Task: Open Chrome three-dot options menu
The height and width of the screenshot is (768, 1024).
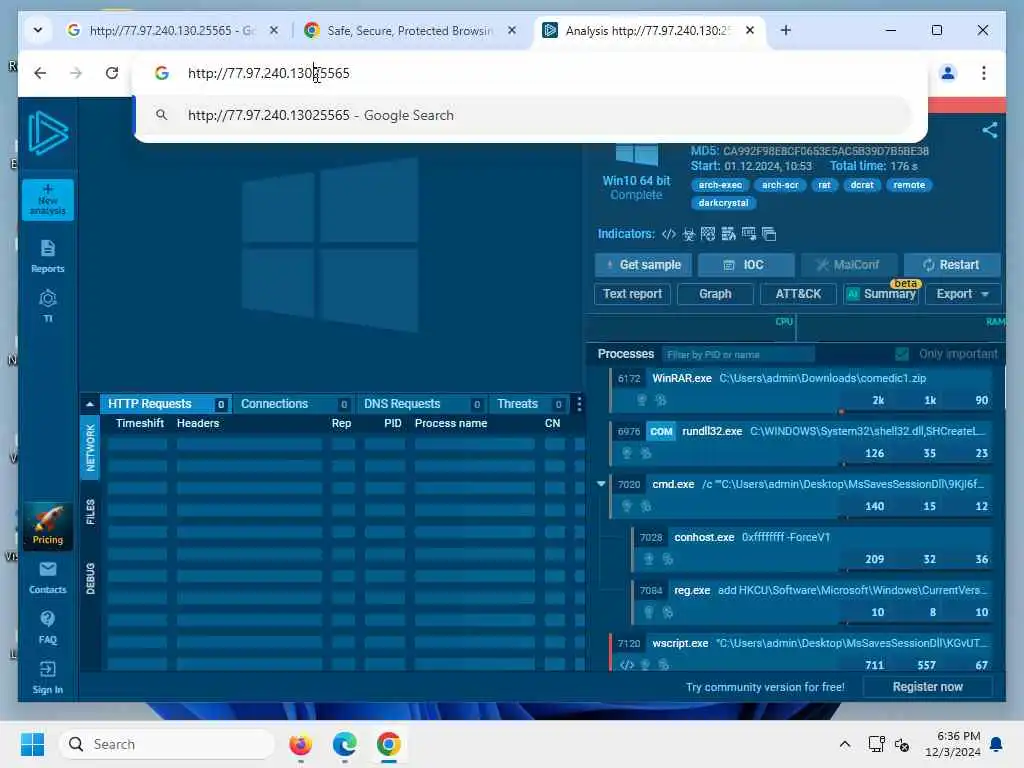Action: 984,73
